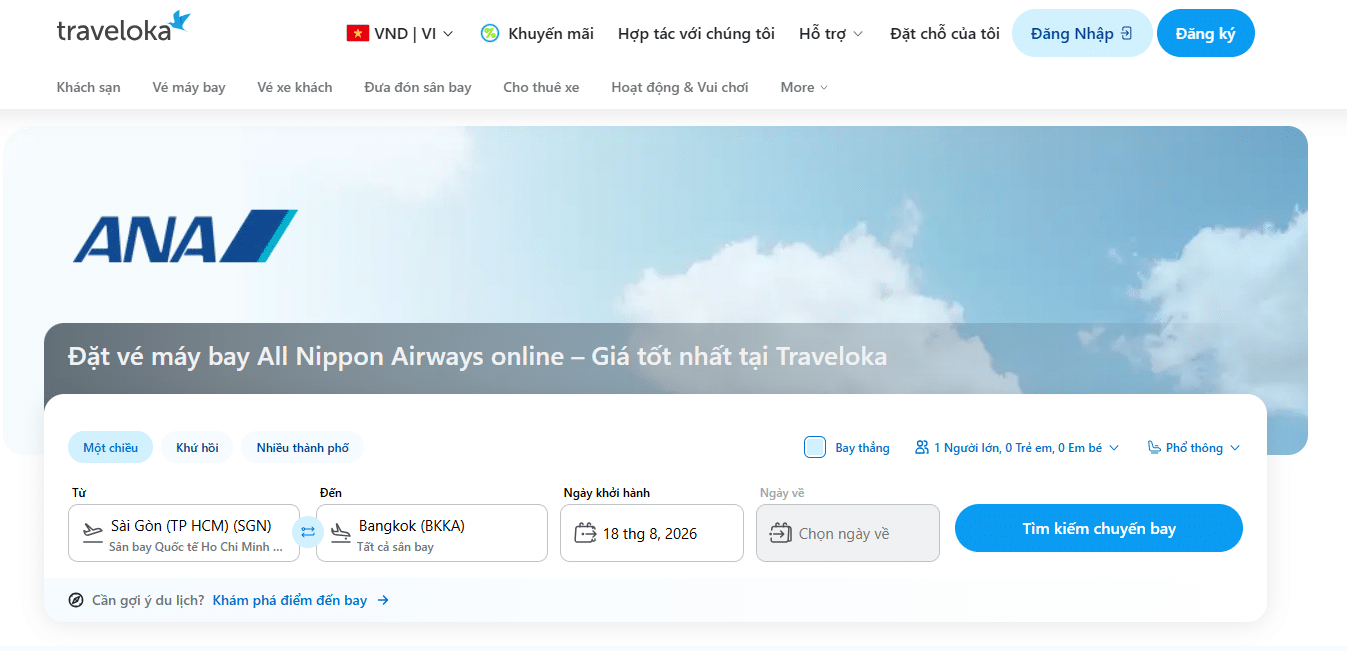Image resolution: width=1347 pixels, height=651 pixels.
Task: Open the Đưa đón sân bay tab
Action: 418,87
